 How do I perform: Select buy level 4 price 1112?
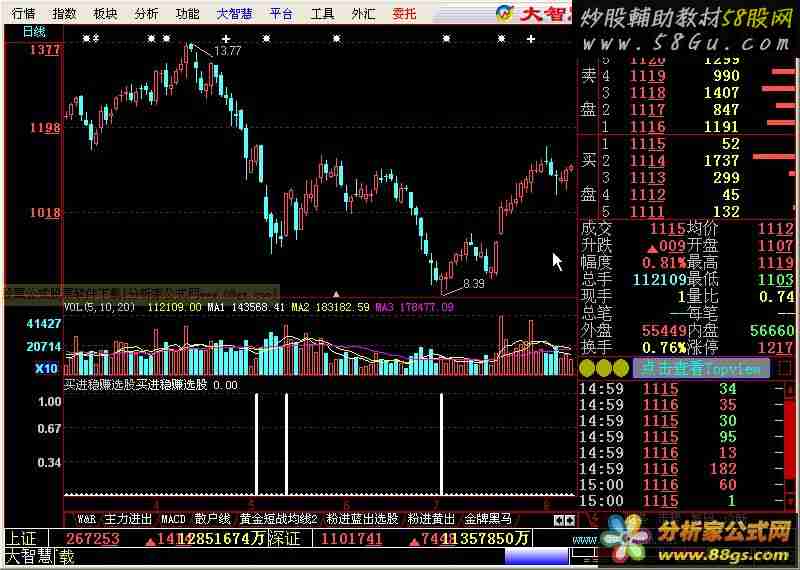[x=647, y=194]
